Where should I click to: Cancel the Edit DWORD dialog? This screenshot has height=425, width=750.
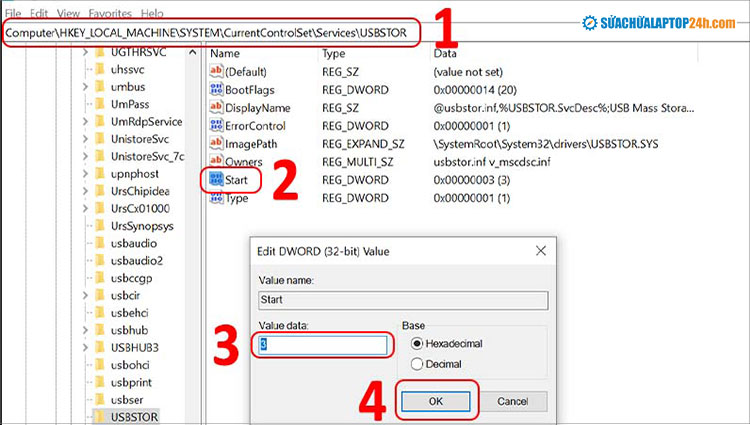coord(512,401)
